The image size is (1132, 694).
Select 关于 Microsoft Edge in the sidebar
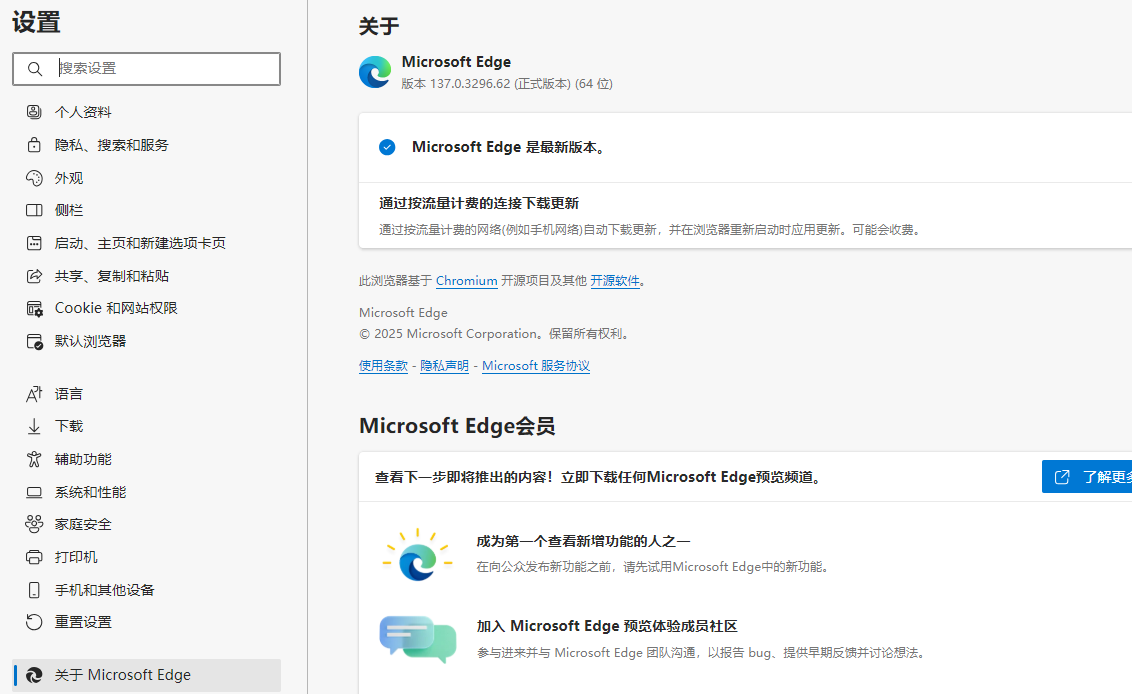147,675
